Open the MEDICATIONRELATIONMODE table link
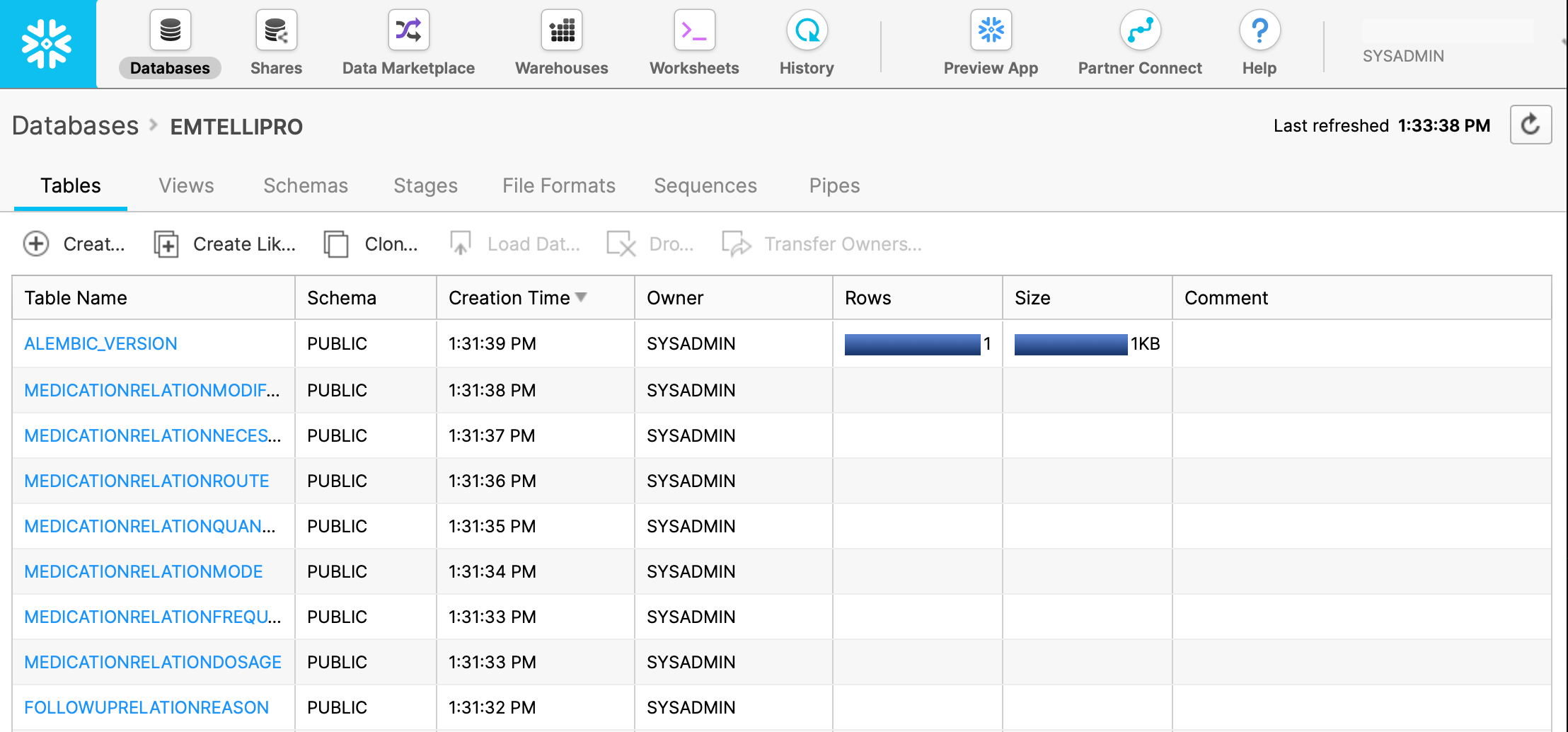1568x732 pixels. [x=144, y=571]
